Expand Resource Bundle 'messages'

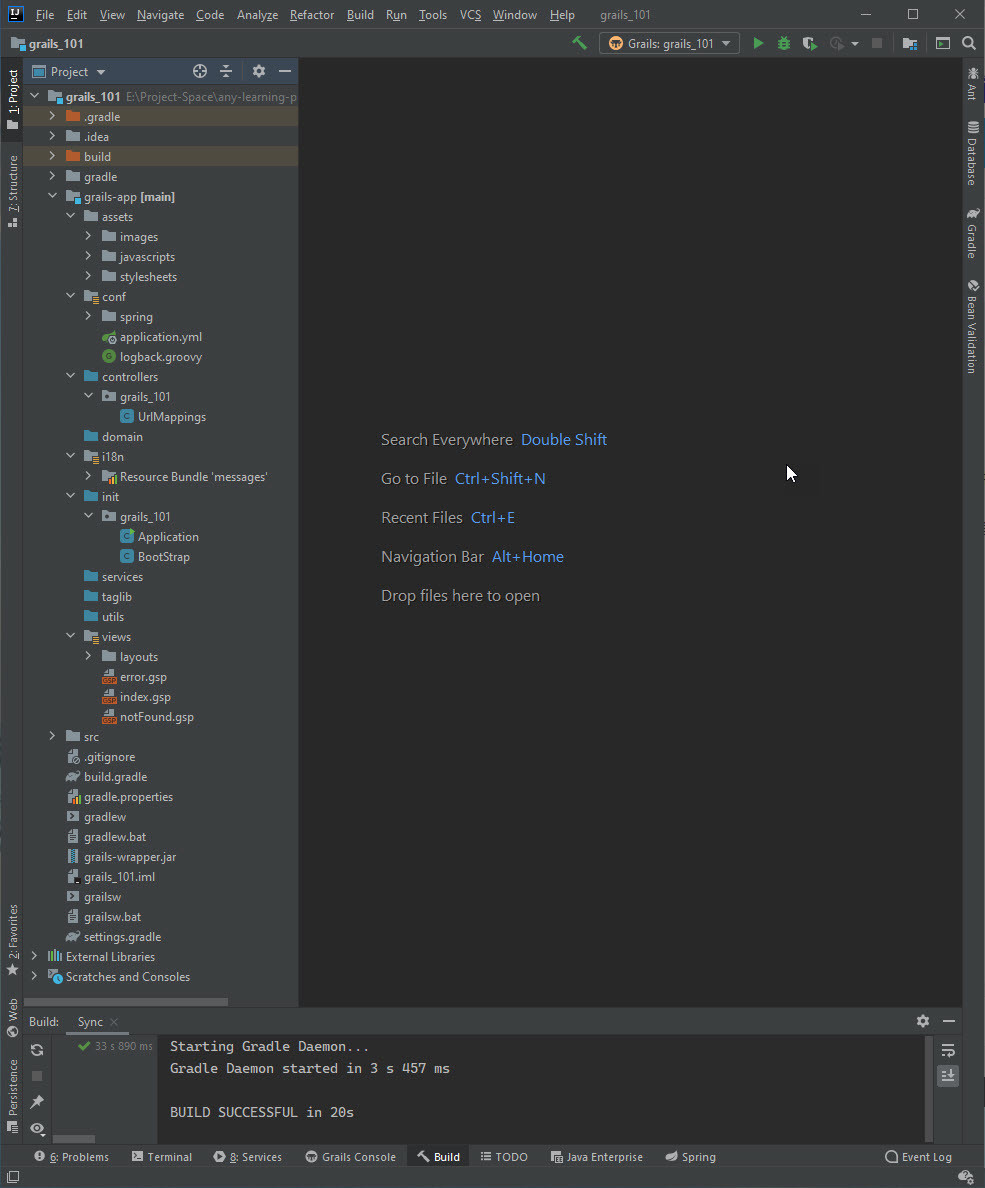88,476
